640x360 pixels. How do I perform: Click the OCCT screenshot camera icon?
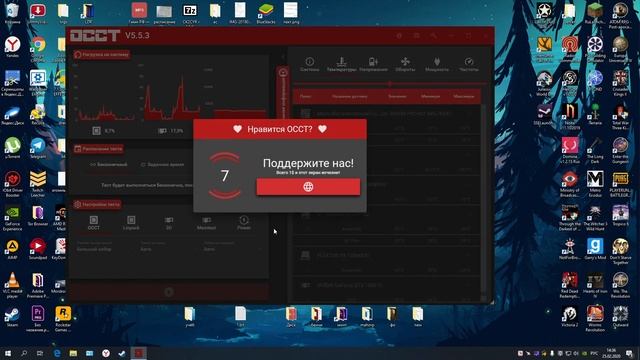(x=416, y=36)
